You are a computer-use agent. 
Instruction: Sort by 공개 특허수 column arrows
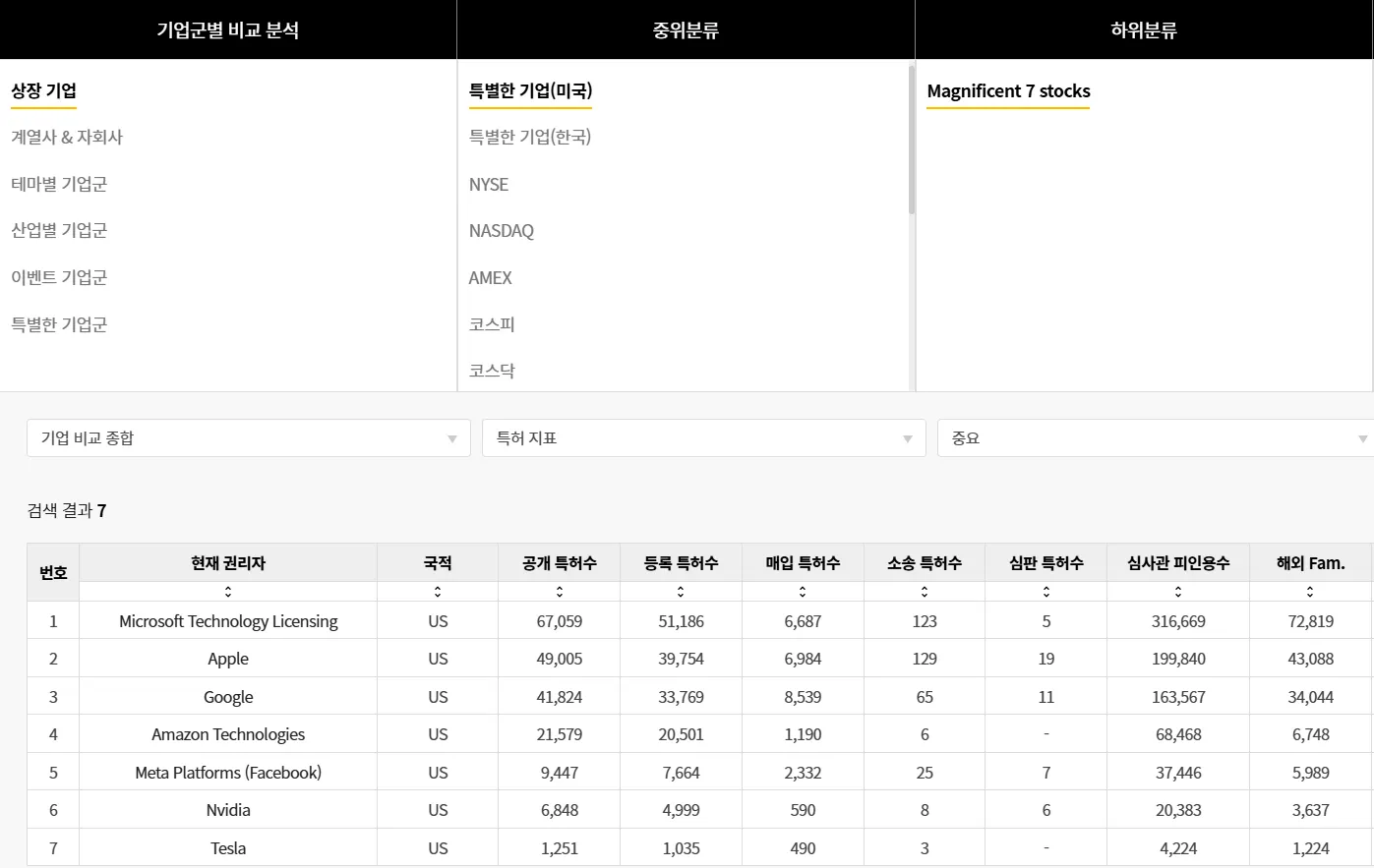pos(560,592)
